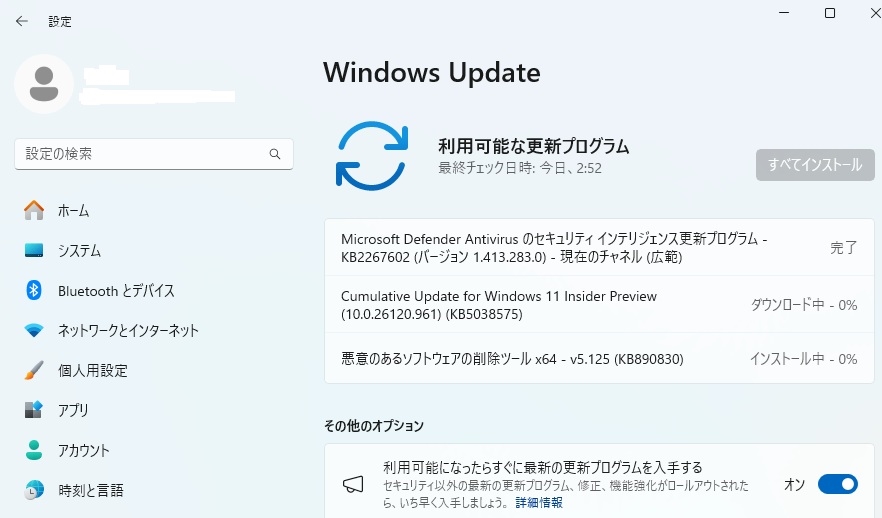The height and width of the screenshot is (518, 882).
Task: Click the オン label beside the toggle
Action: coord(794,484)
